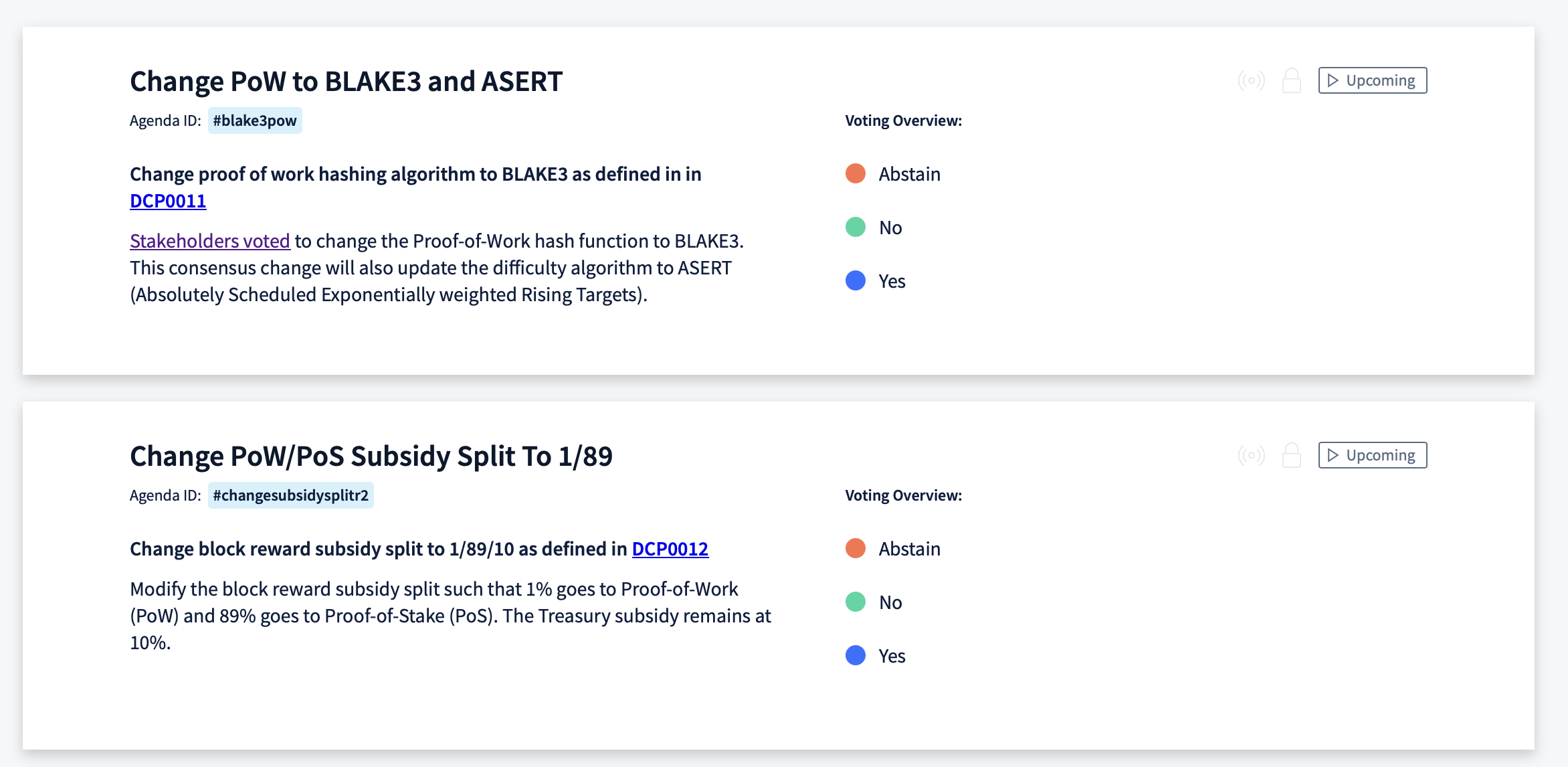Screen dimensions: 1568x767
Task: Click lock icon on Subsidy Split card
Action: 1291,455
